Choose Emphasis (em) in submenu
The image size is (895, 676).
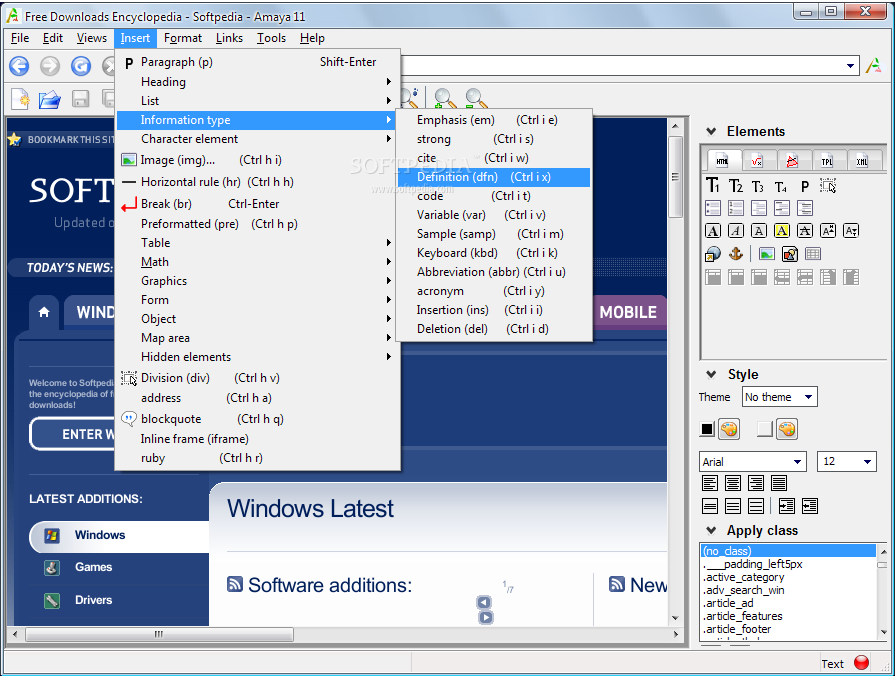pos(494,120)
